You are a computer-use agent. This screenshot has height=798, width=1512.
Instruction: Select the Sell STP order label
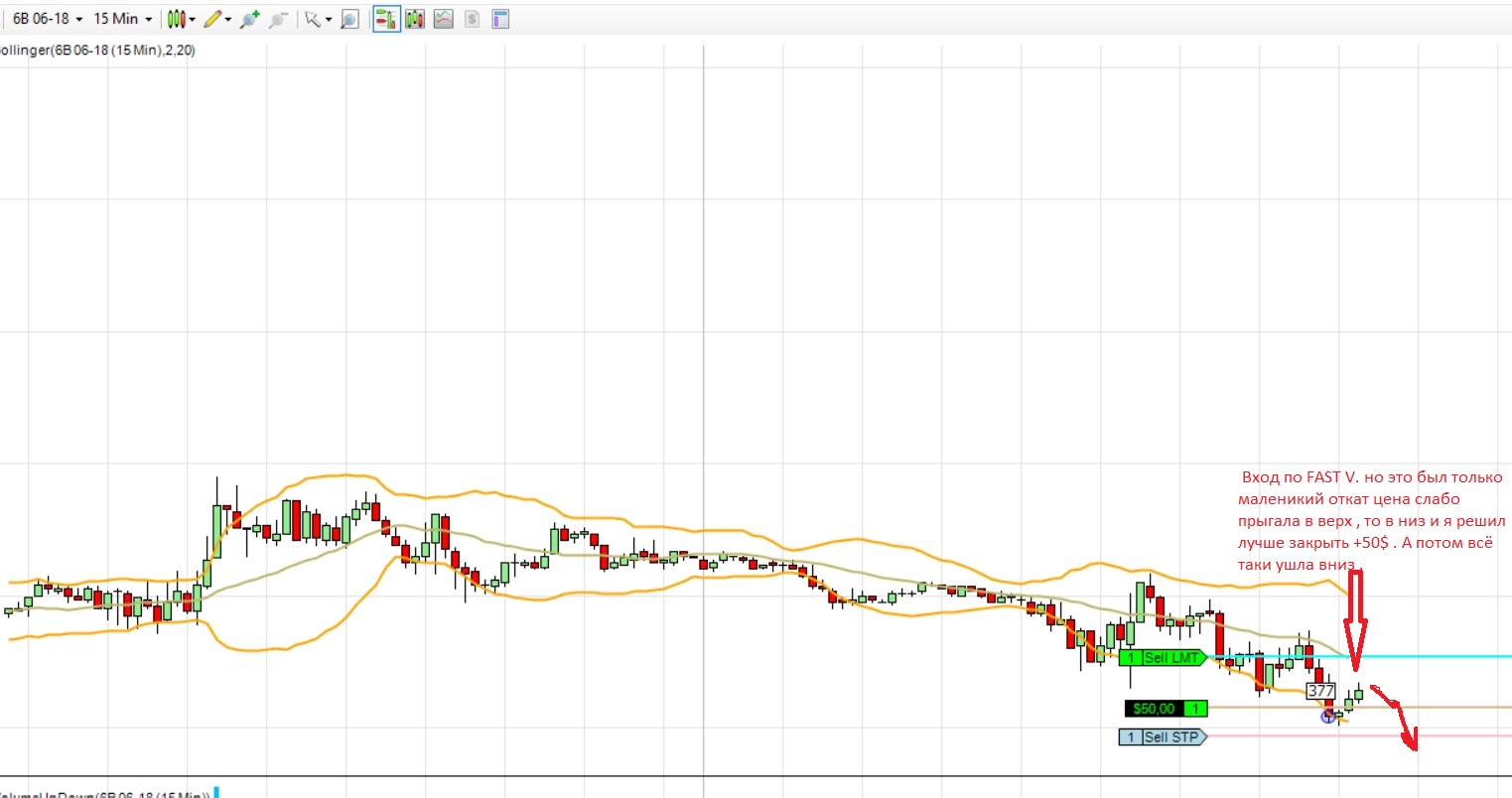click(1163, 736)
